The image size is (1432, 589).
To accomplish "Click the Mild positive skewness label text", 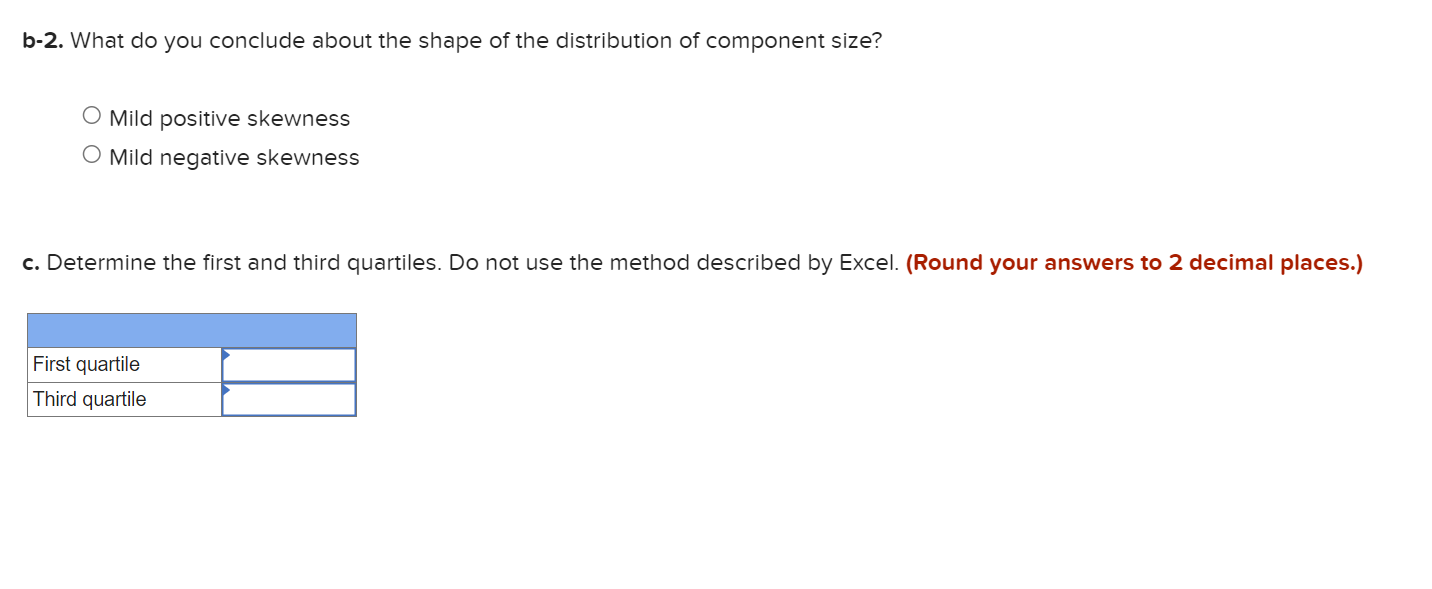I will pyautogui.click(x=228, y=118).
